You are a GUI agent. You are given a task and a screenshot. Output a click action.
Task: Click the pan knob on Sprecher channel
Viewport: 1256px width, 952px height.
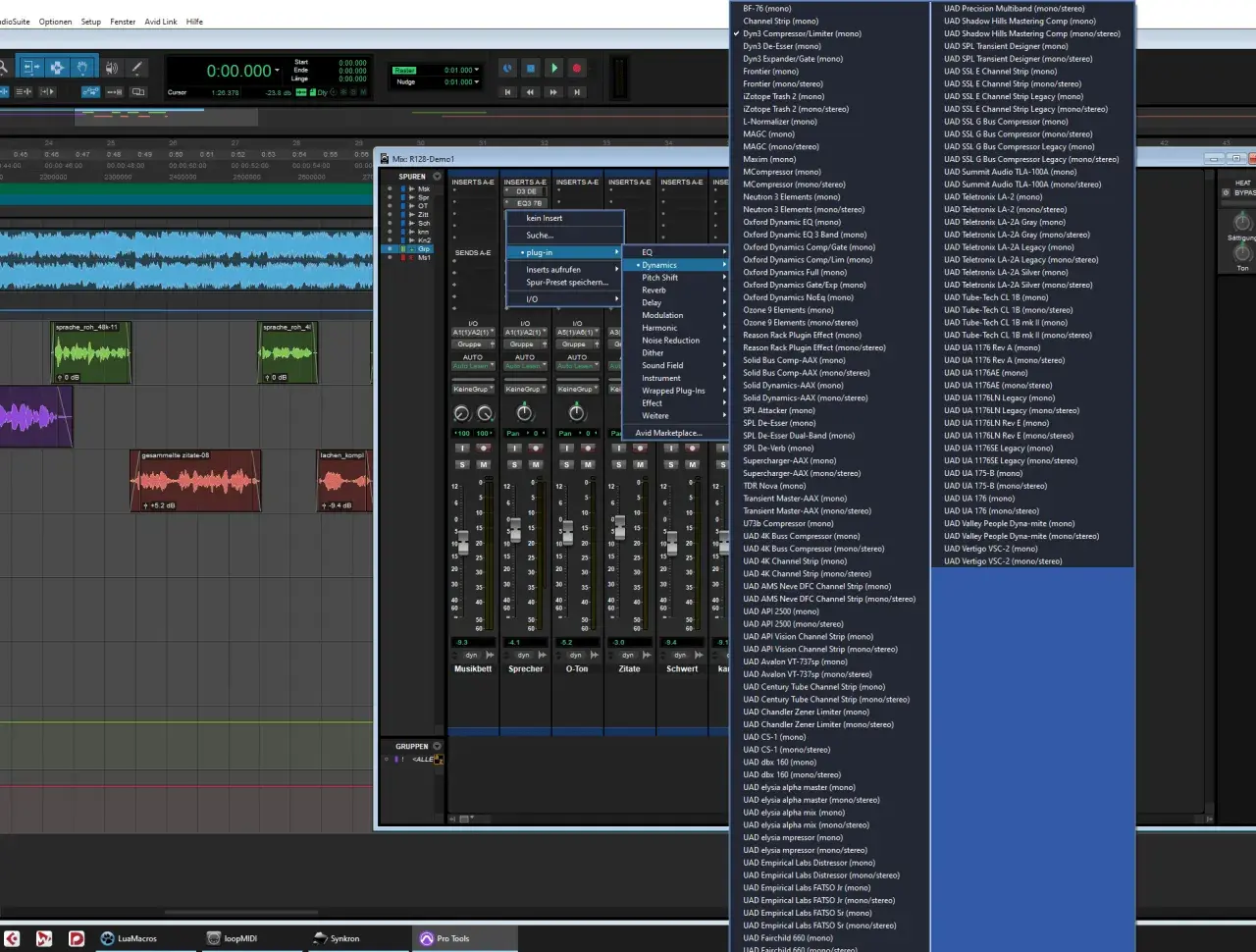[525, 413]
